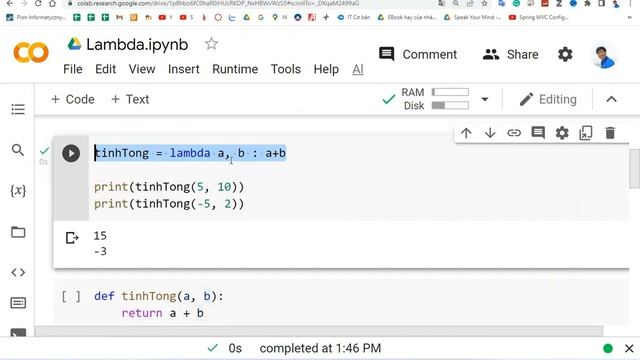Click the completed at 1:46 PM status
The height and width of the screenshot is (360, 640).
pyautogui.click(x=320, y=348)
